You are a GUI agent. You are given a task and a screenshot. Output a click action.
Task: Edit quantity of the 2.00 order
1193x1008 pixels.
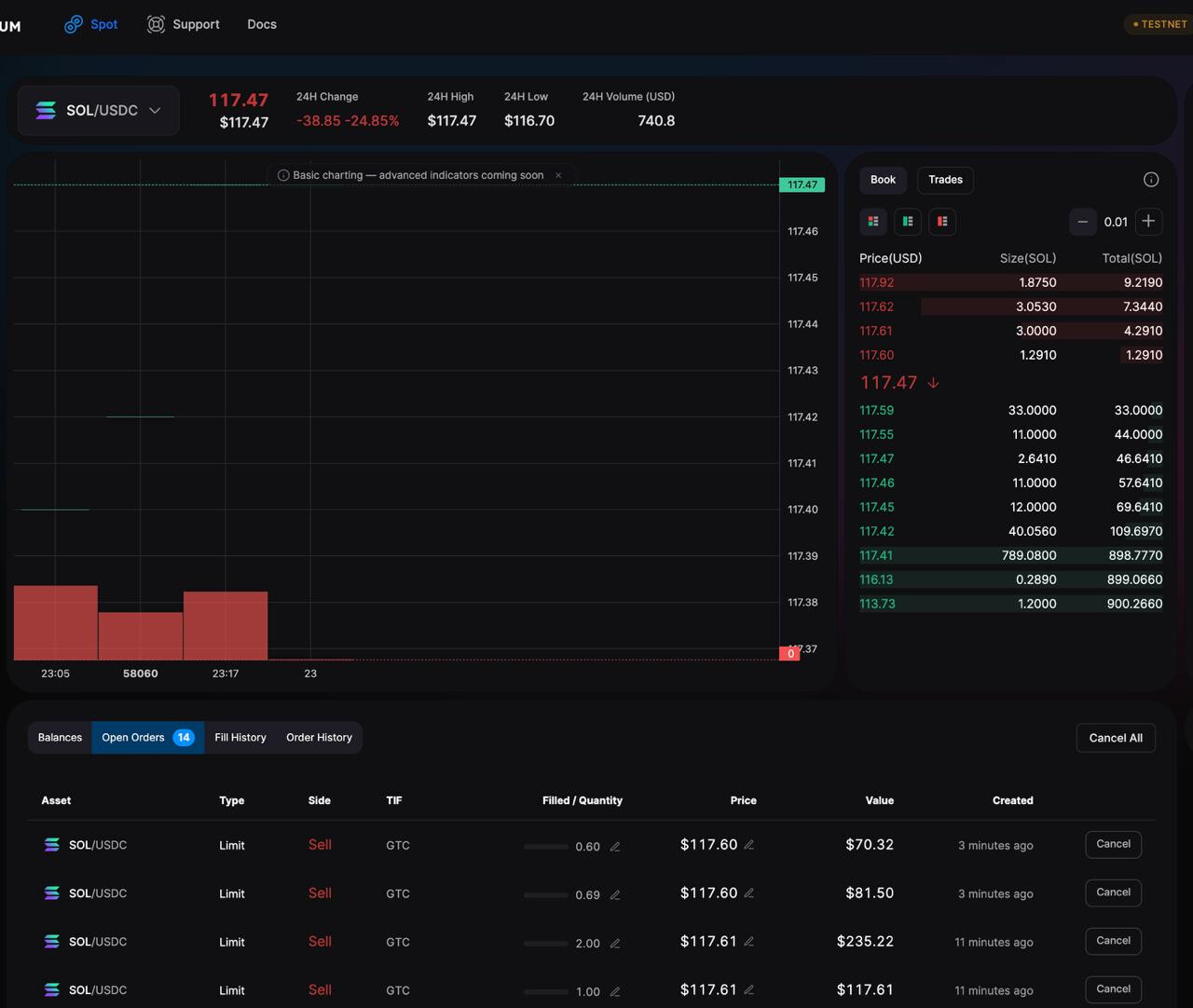click(x=615, y=944)
